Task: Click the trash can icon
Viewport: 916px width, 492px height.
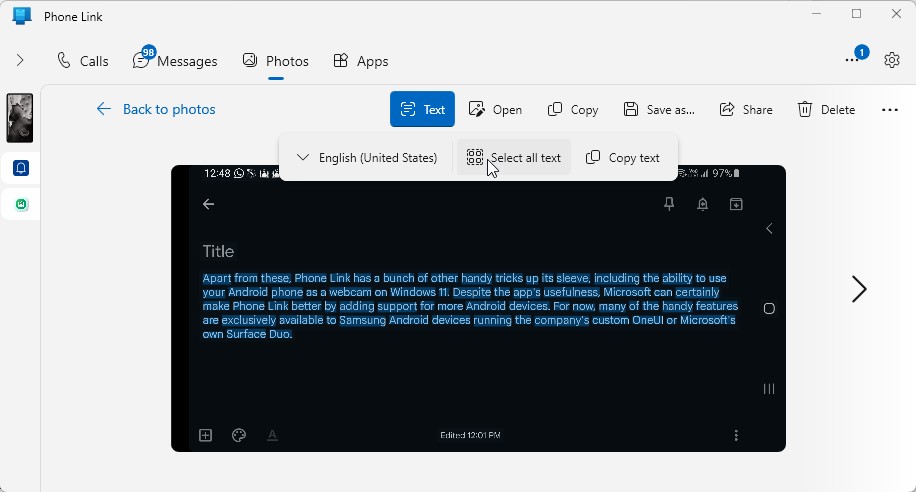Action: [805, 109]
